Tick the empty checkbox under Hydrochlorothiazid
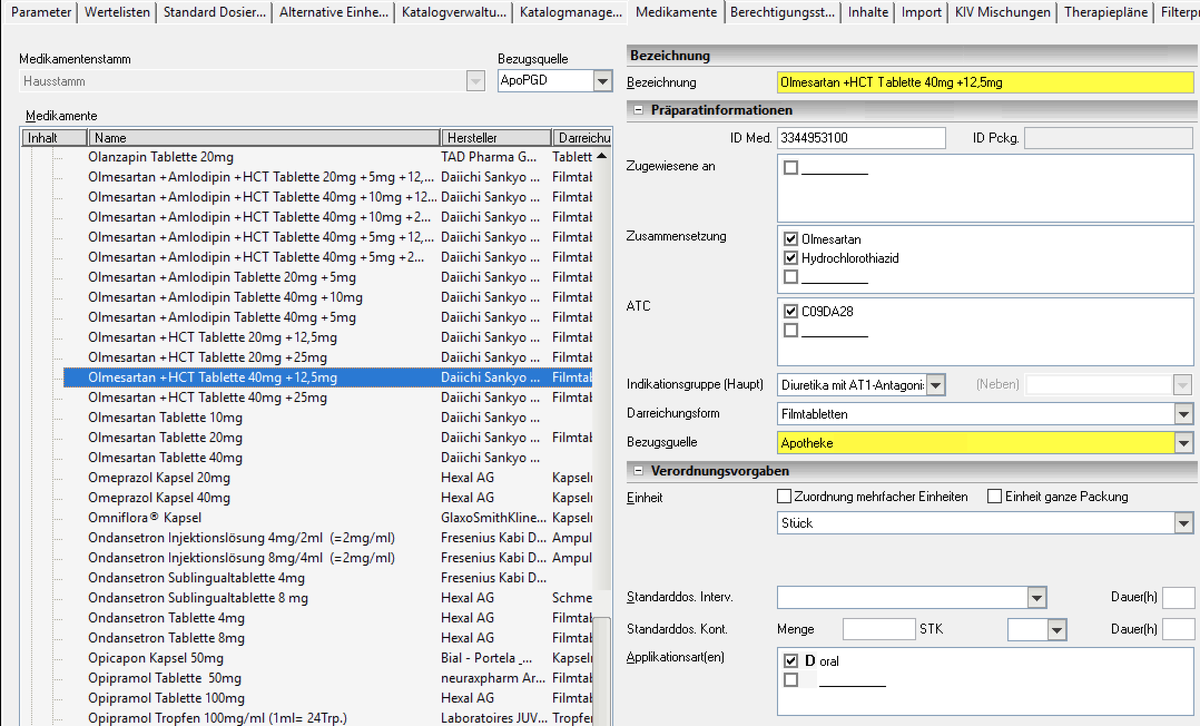 point(791,276)
